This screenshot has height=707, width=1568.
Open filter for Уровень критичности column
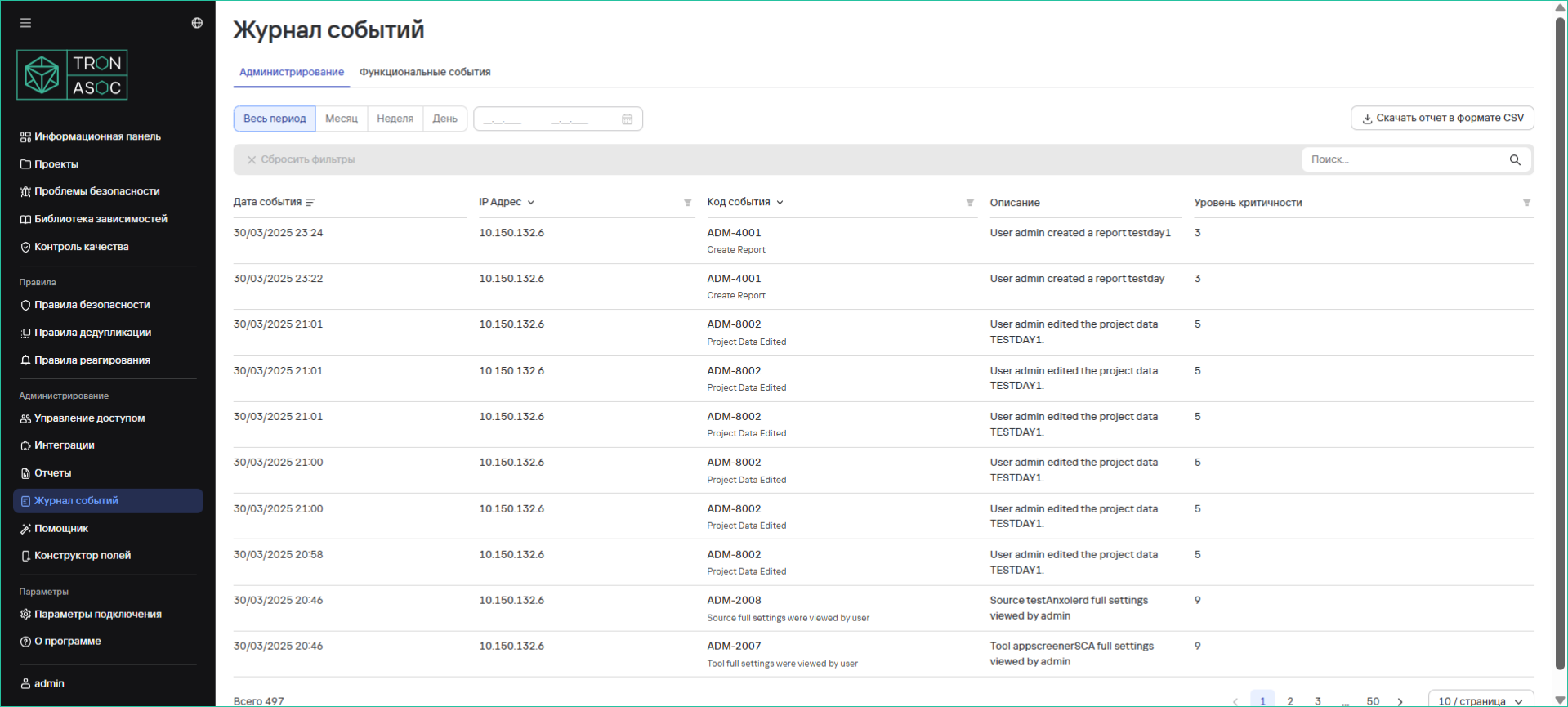coord(1526,203)
